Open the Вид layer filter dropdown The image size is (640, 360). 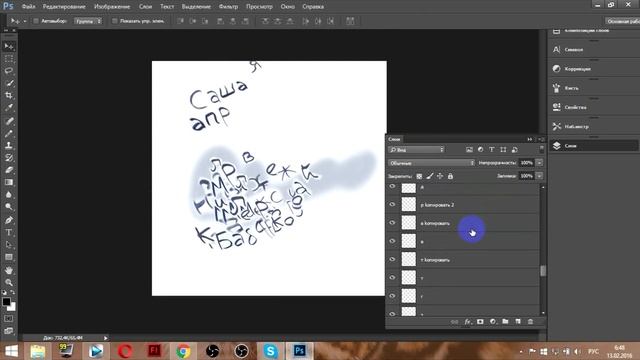(x=416, y=150)
